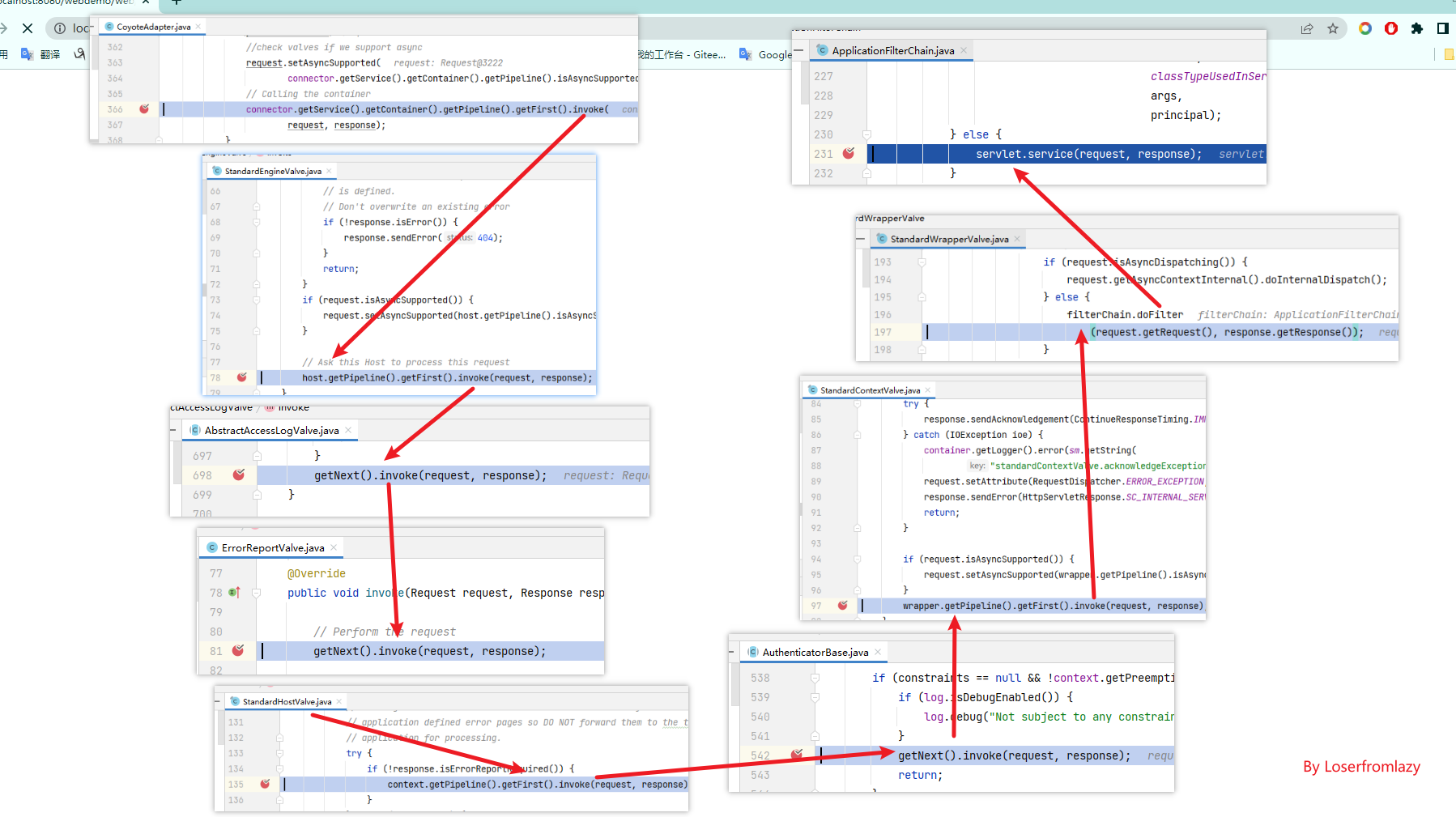Toggle breakpoint on StandardHostValve line 135

point(265,784)
